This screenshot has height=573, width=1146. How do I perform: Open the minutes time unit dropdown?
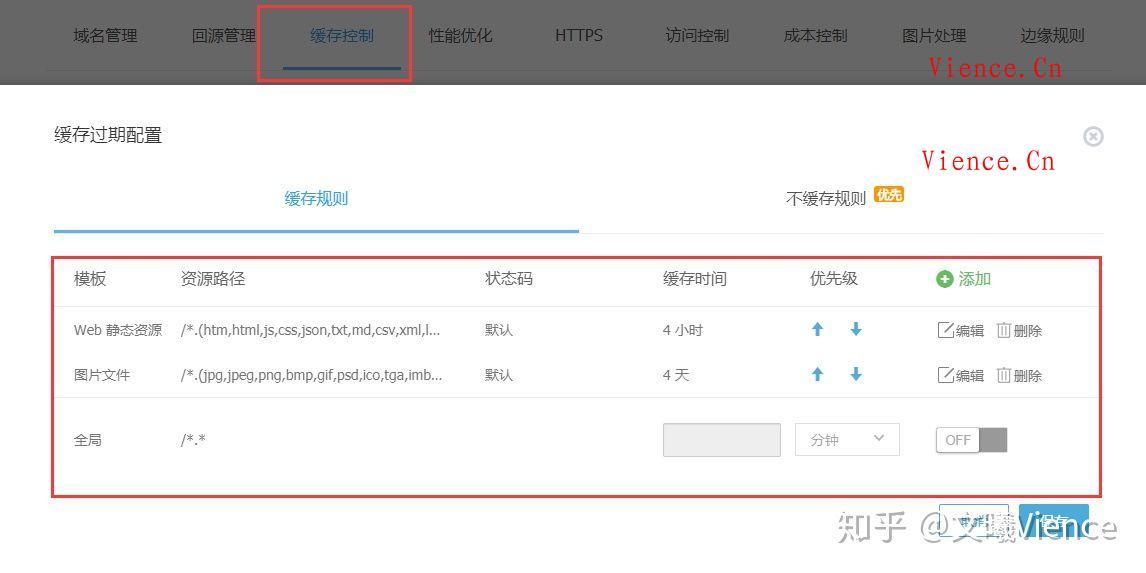[847, 439]
